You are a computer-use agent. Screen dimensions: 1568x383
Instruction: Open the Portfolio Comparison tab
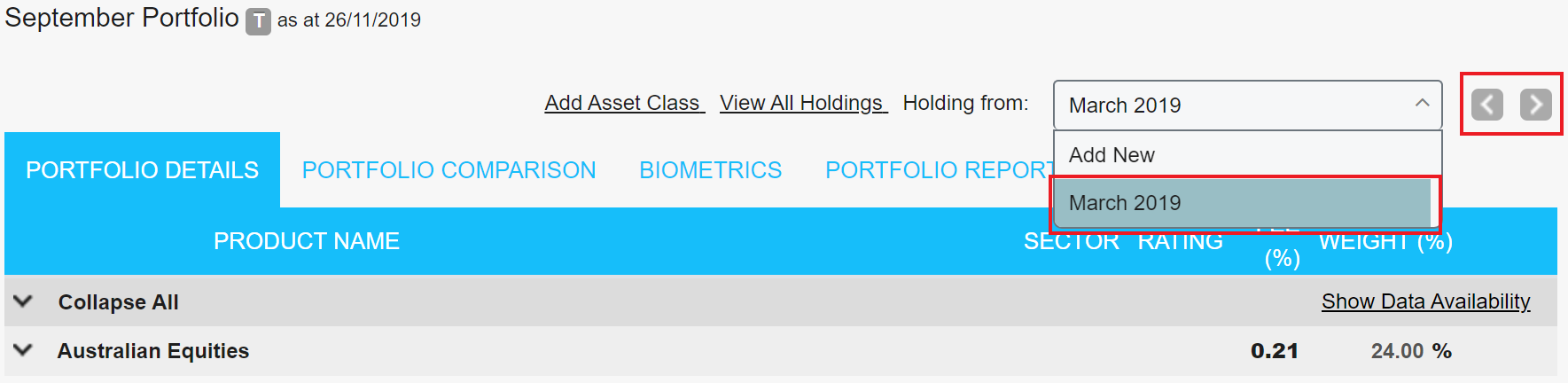click(449, 170)
